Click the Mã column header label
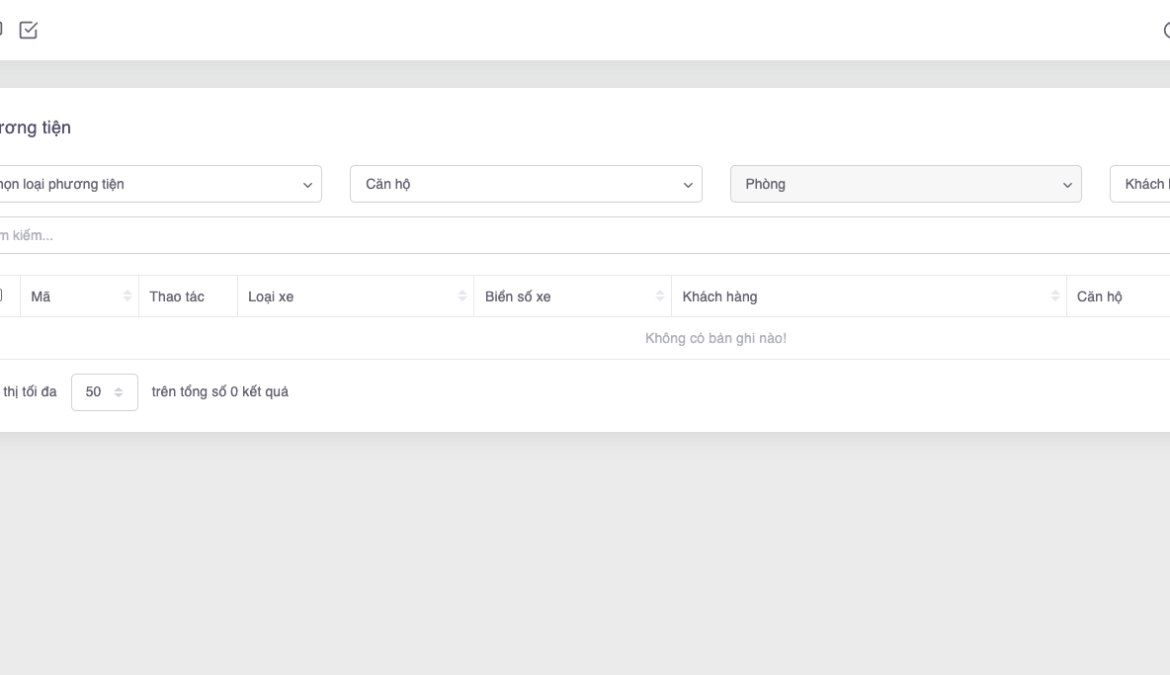The height and width of the screenshot is (675, 1170). (41, 297)
